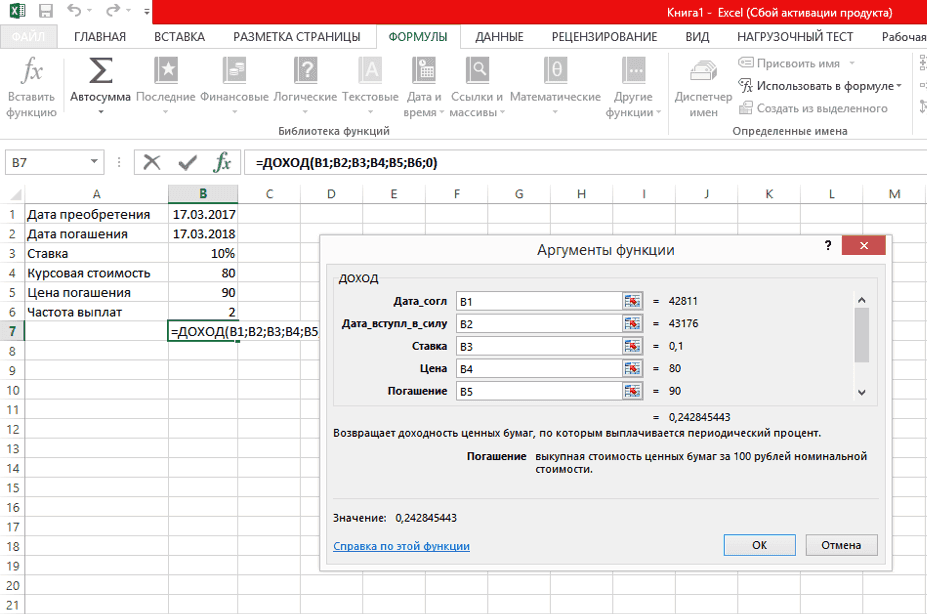Click the save icon in quick access toolbar
This screenshot has width=928, height=614.
click(x=45, y=13)
